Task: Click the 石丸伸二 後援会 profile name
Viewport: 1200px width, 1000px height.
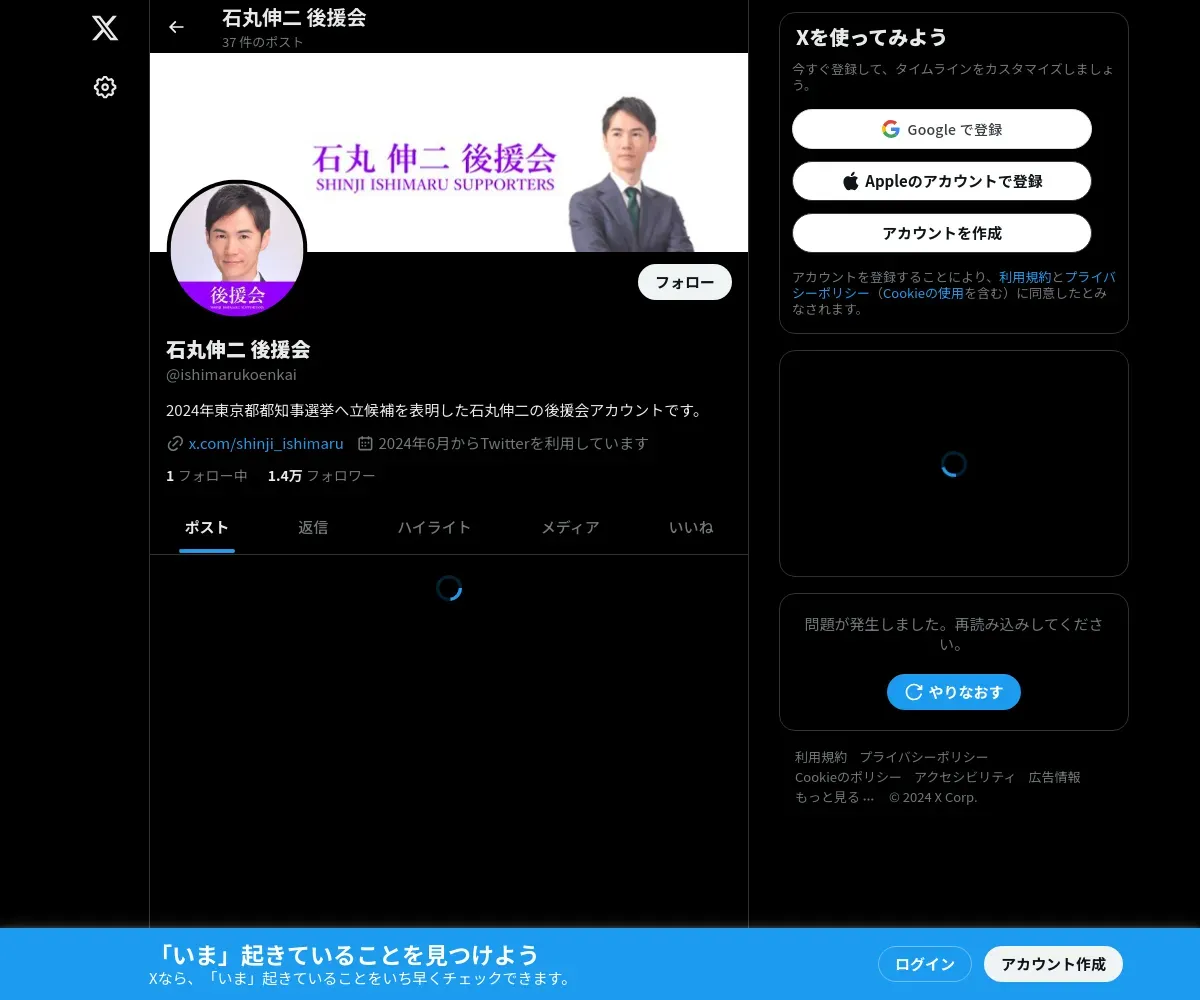Action: pos(238,350)
